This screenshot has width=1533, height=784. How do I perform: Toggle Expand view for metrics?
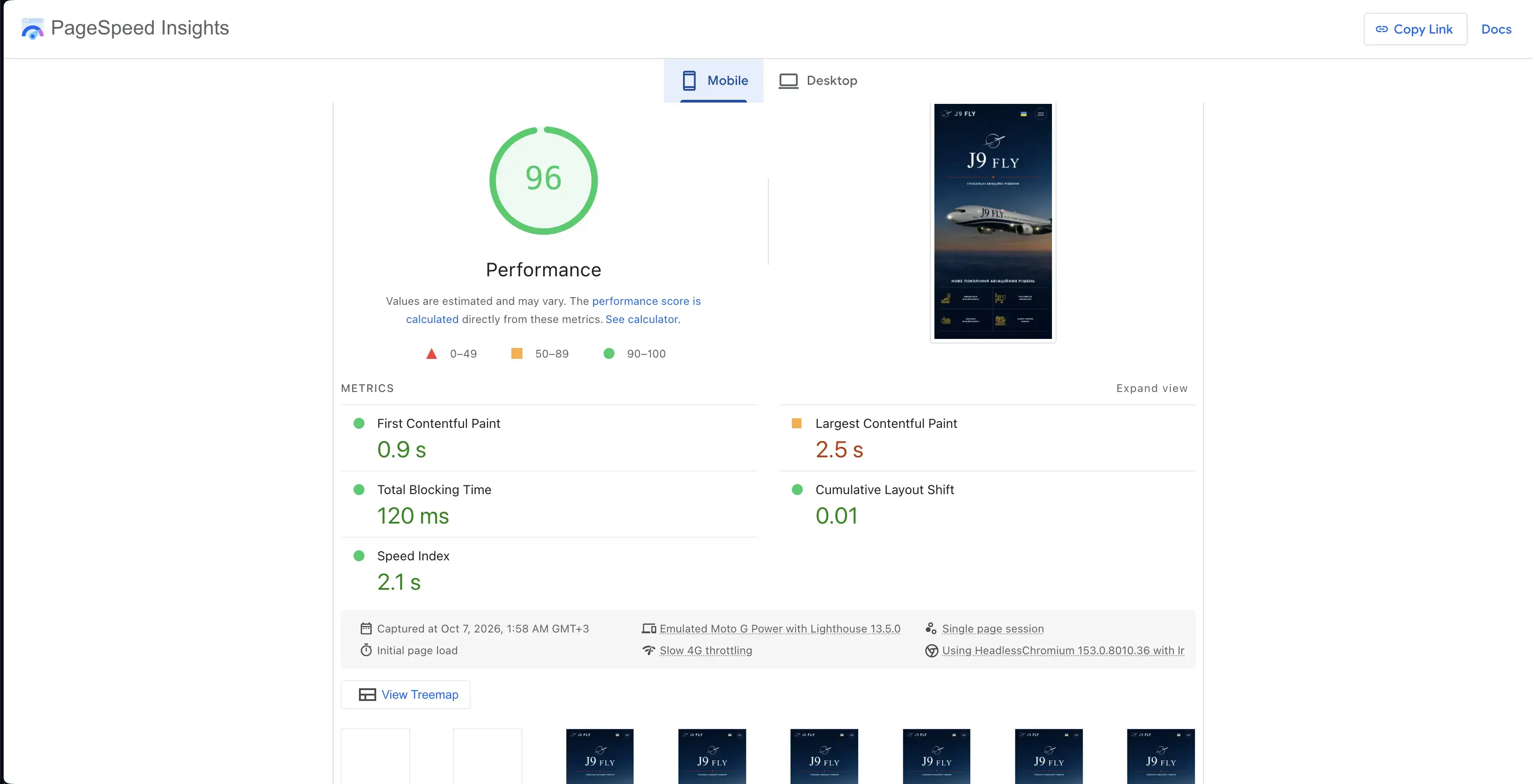(x=1151, y=388)
